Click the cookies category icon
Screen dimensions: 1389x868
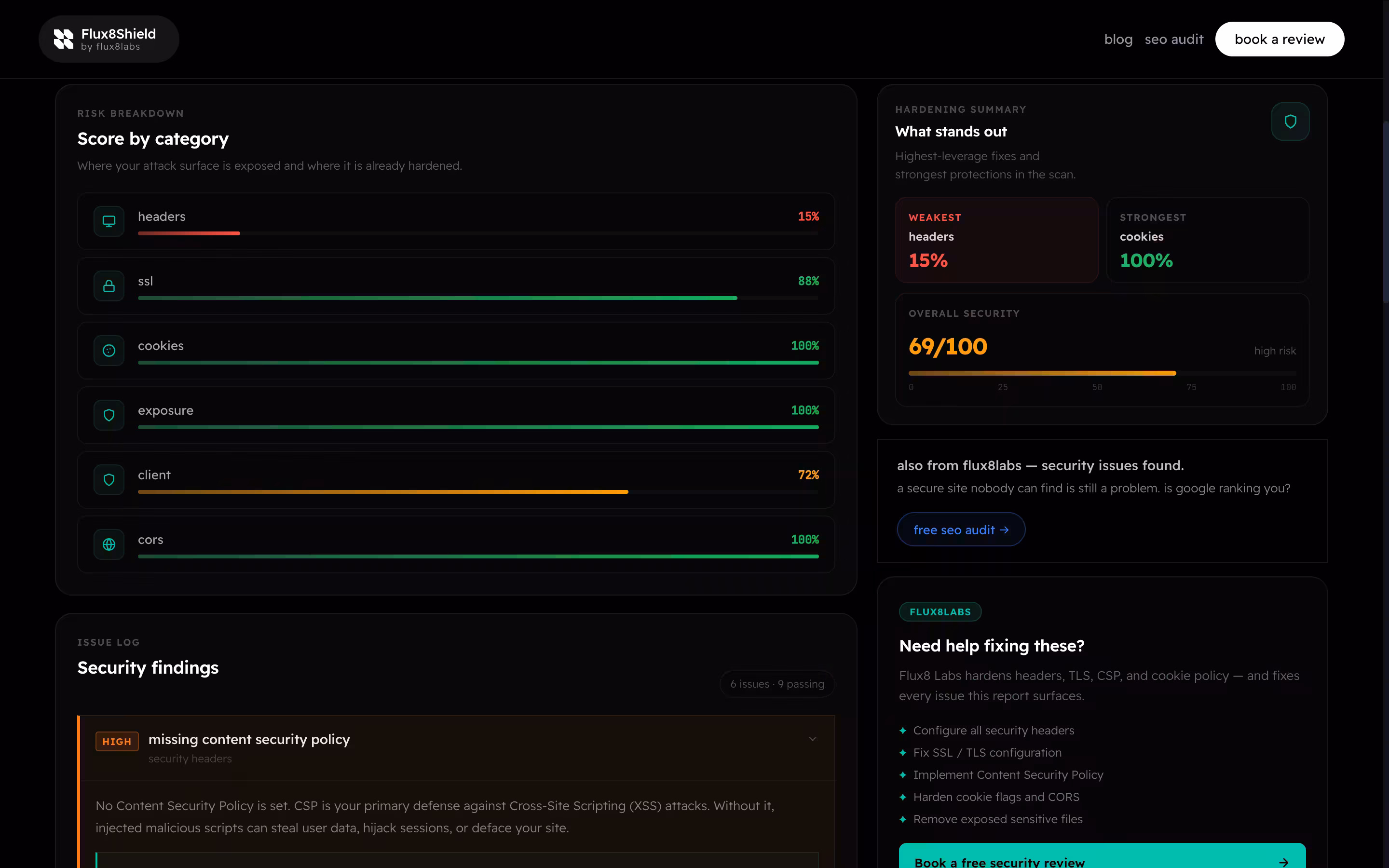[x=109, y=351]
